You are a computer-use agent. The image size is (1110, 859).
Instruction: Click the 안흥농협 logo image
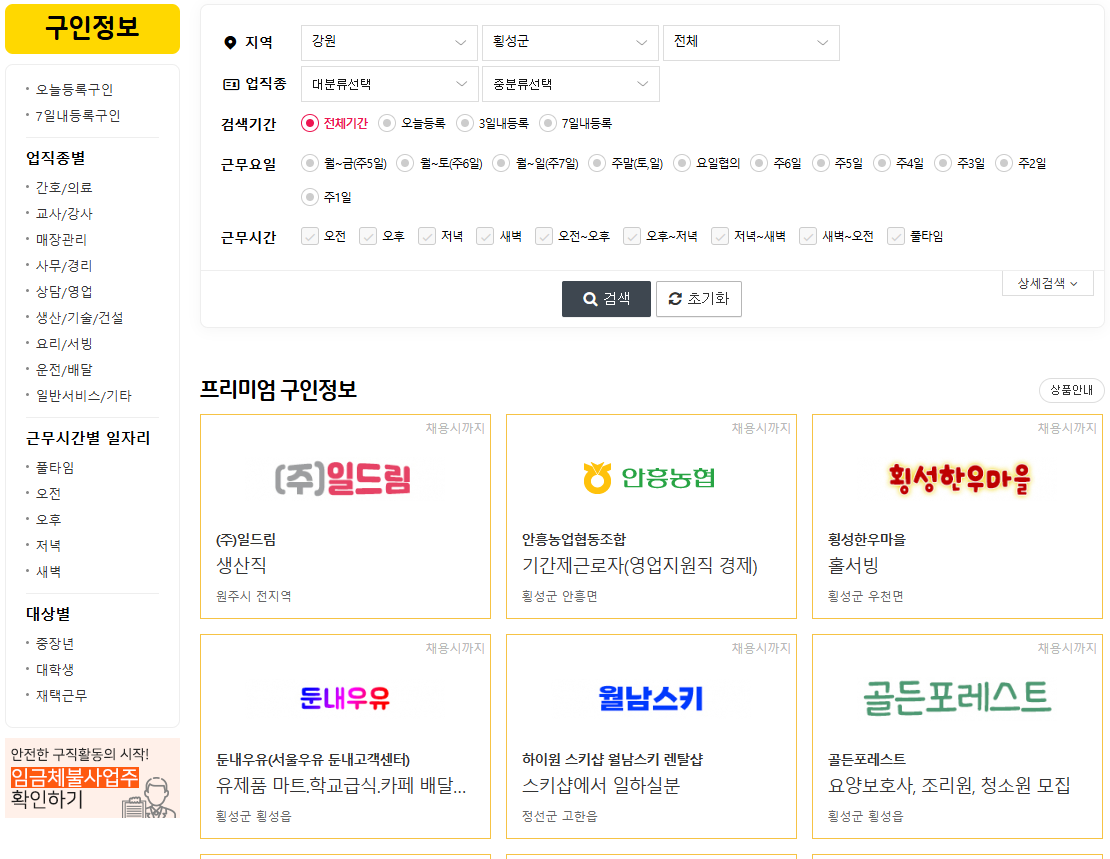pos(649,478)
